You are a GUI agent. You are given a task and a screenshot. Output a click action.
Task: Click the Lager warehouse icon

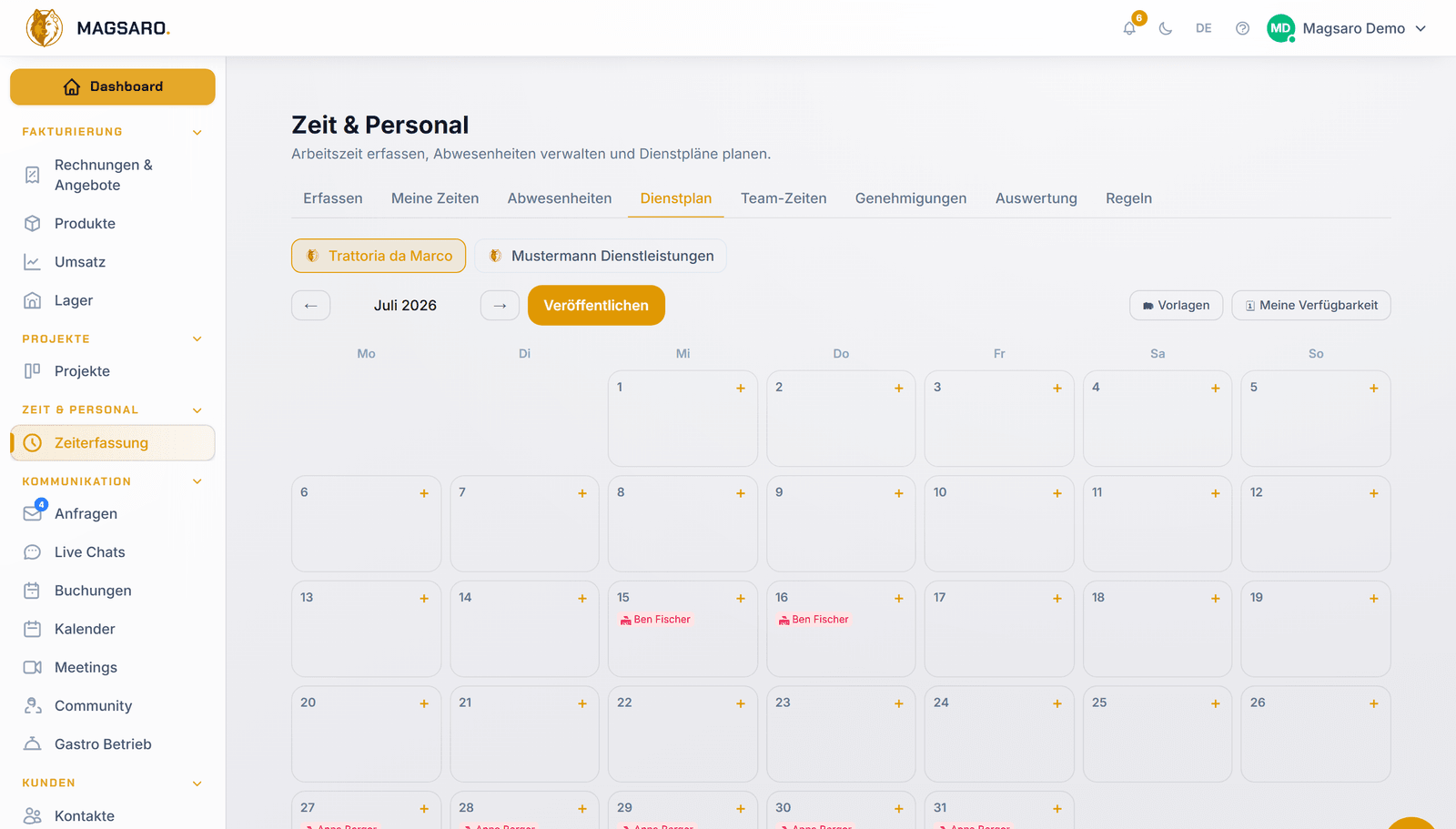pos(33,300)
